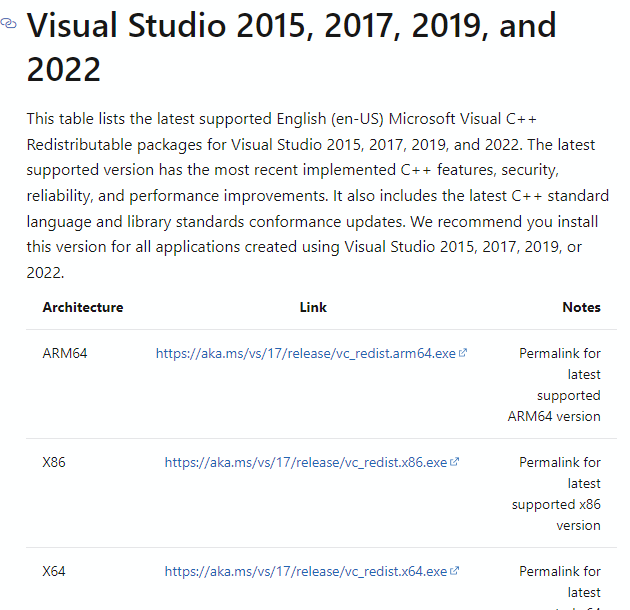Click the external-link icon after the arm64 URL
Viewport: 630px width, 610px height.
463,353
